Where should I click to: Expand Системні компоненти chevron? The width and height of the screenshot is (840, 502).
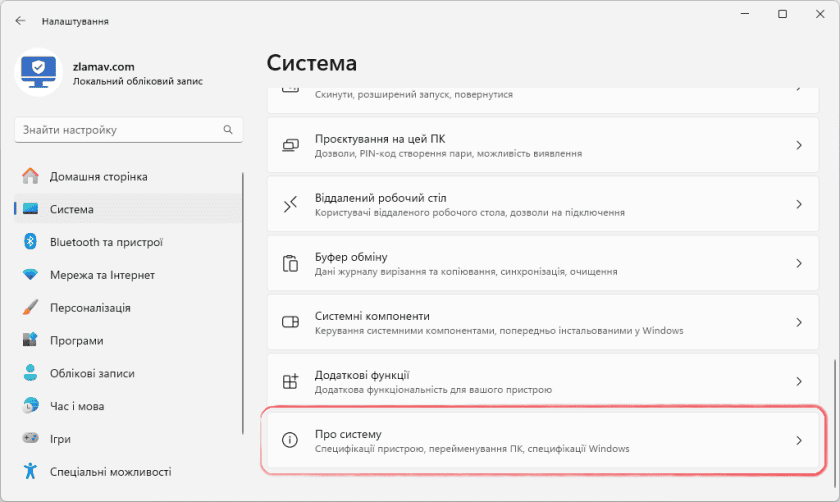click(x=799, y=322)
